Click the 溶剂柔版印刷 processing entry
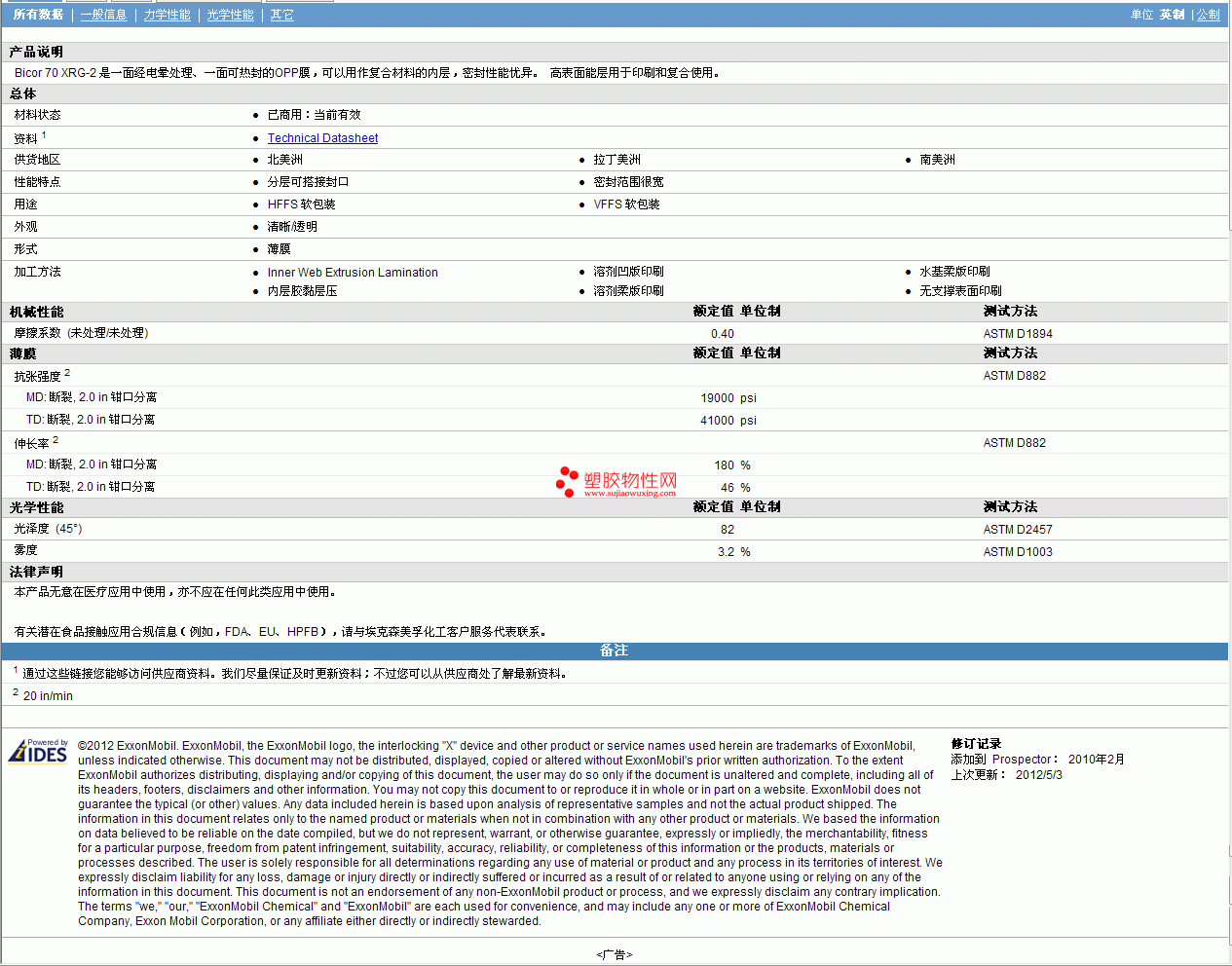1232x966 pixels. [x=629, y=291]
